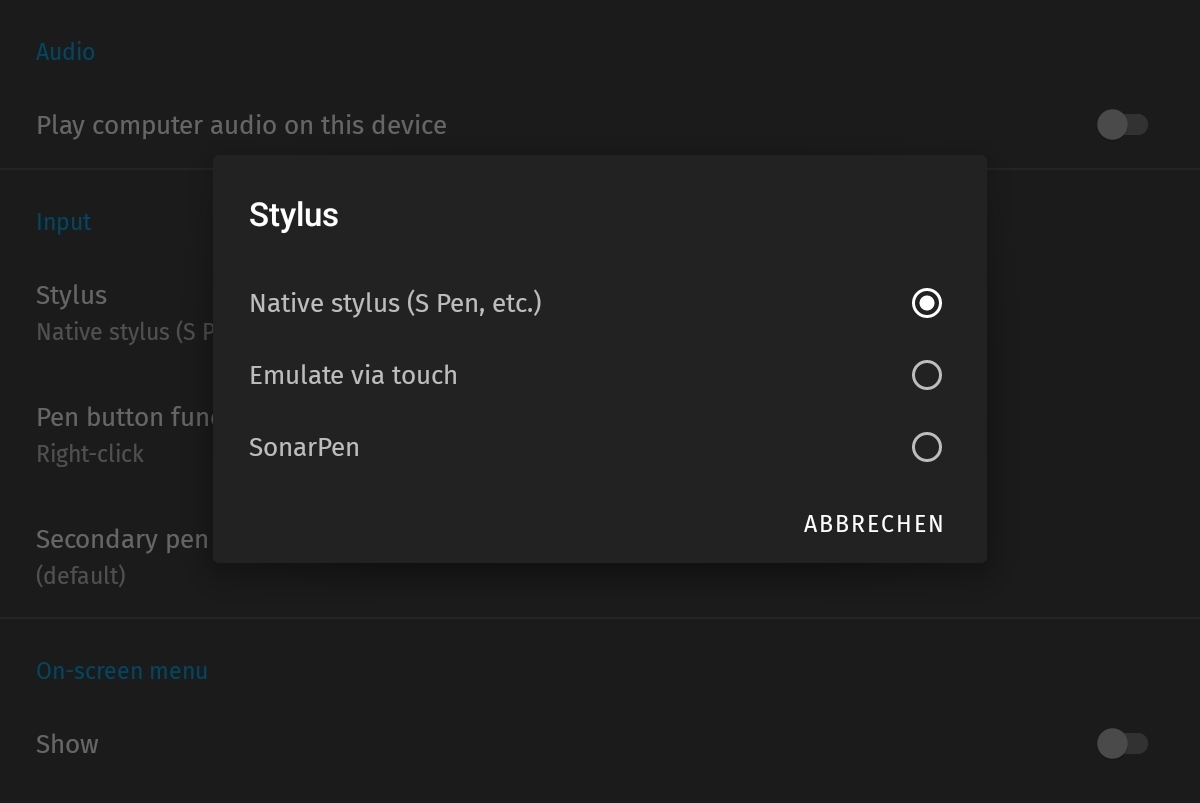Viewport: 1200px width, 803px height.
Task: Change the Secondary pen setting
Action: [x=120, y=539]
